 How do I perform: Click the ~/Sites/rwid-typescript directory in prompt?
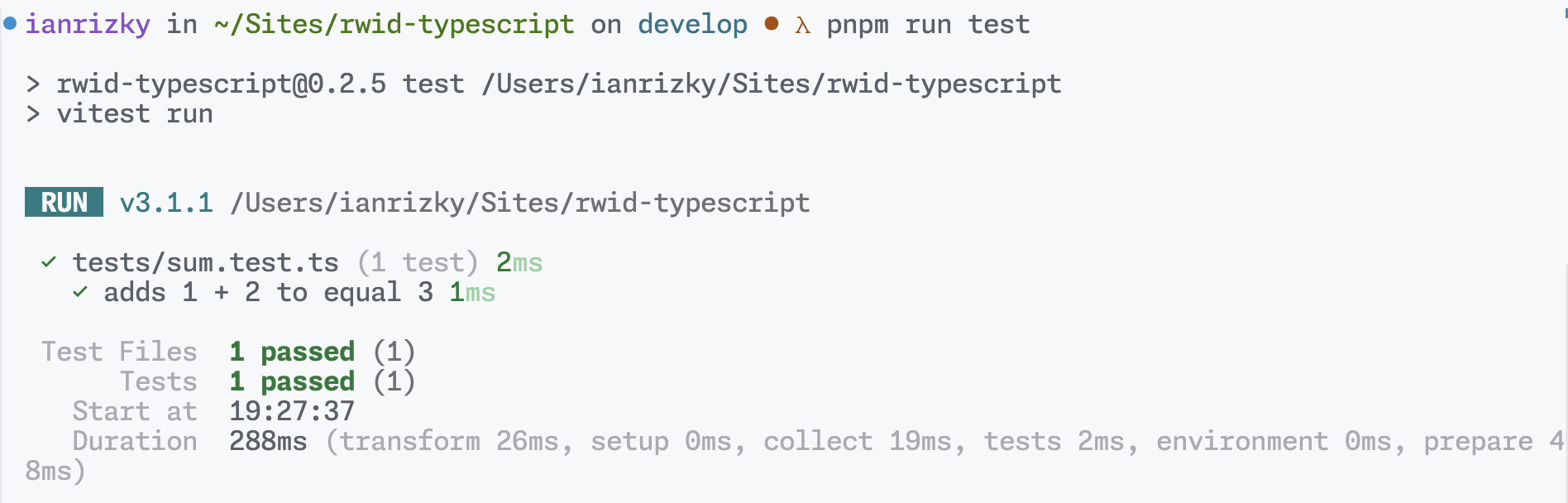point(394,24)
